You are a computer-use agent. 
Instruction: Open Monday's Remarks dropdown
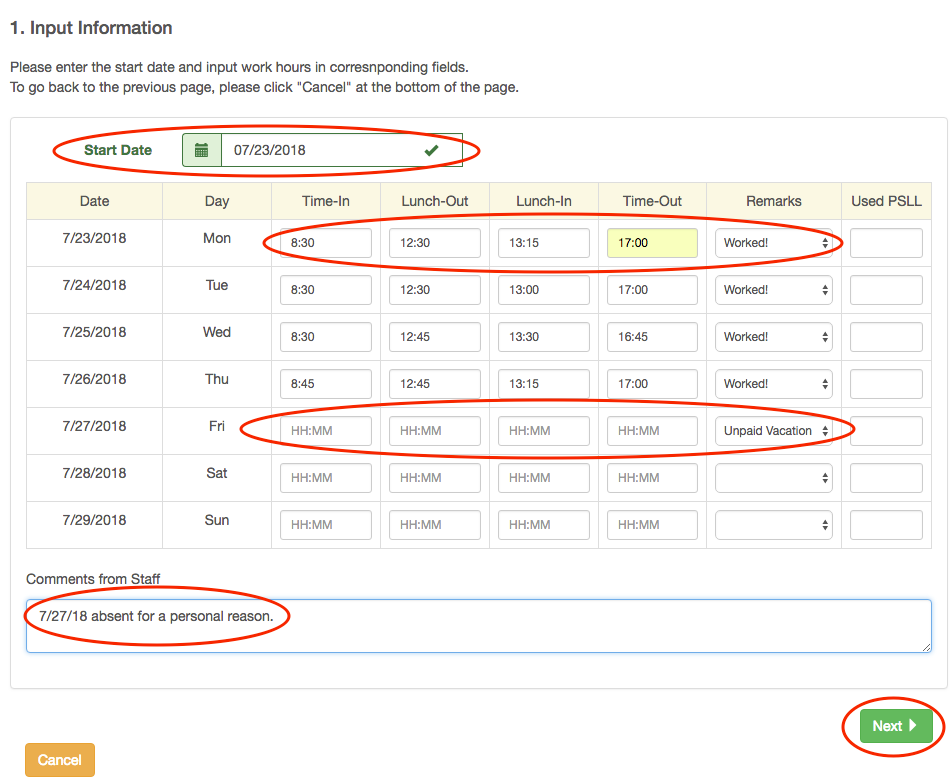[x=773, y=243]
